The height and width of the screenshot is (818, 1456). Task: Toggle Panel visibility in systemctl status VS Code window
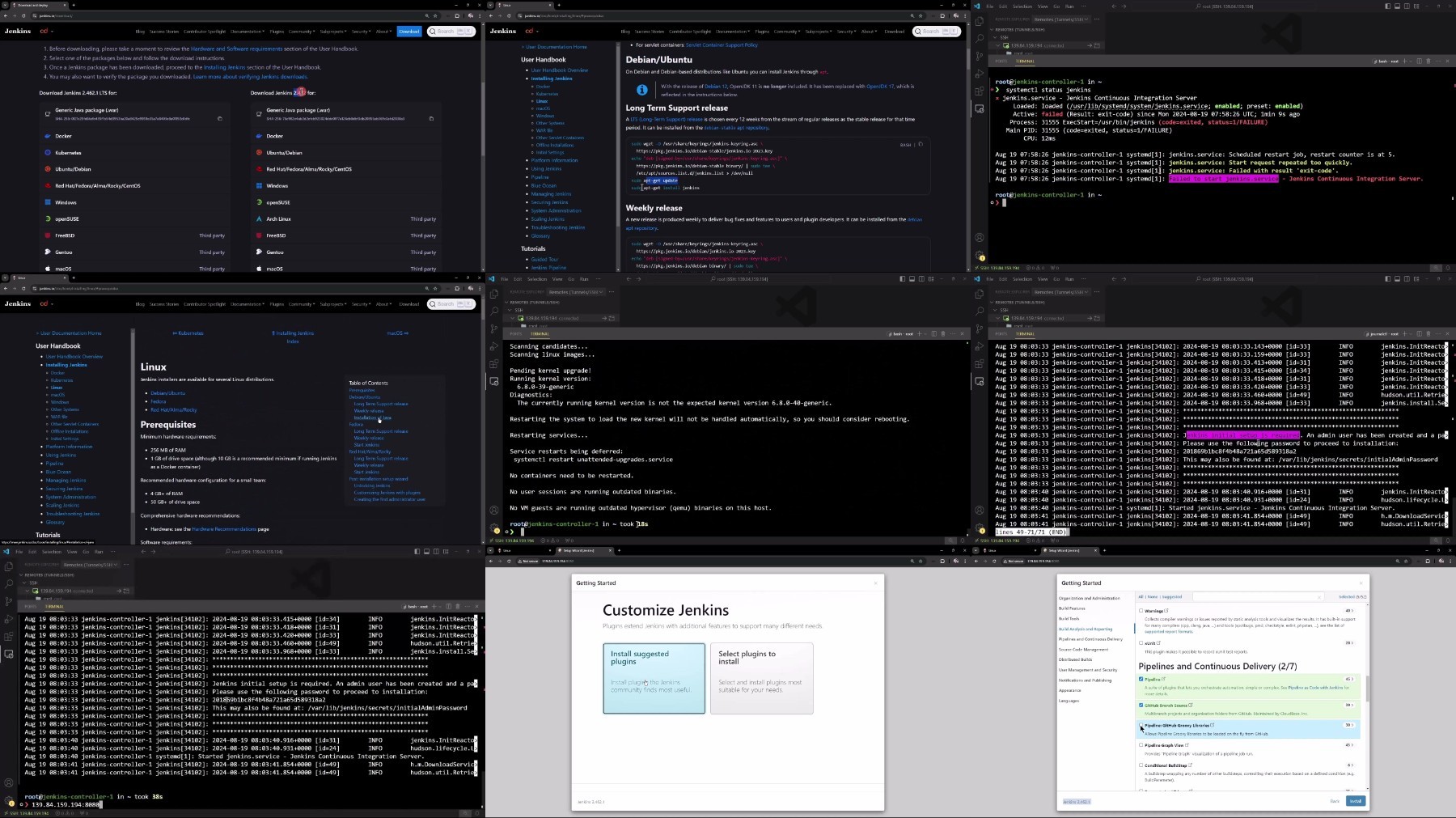[x=1397, y=6]
